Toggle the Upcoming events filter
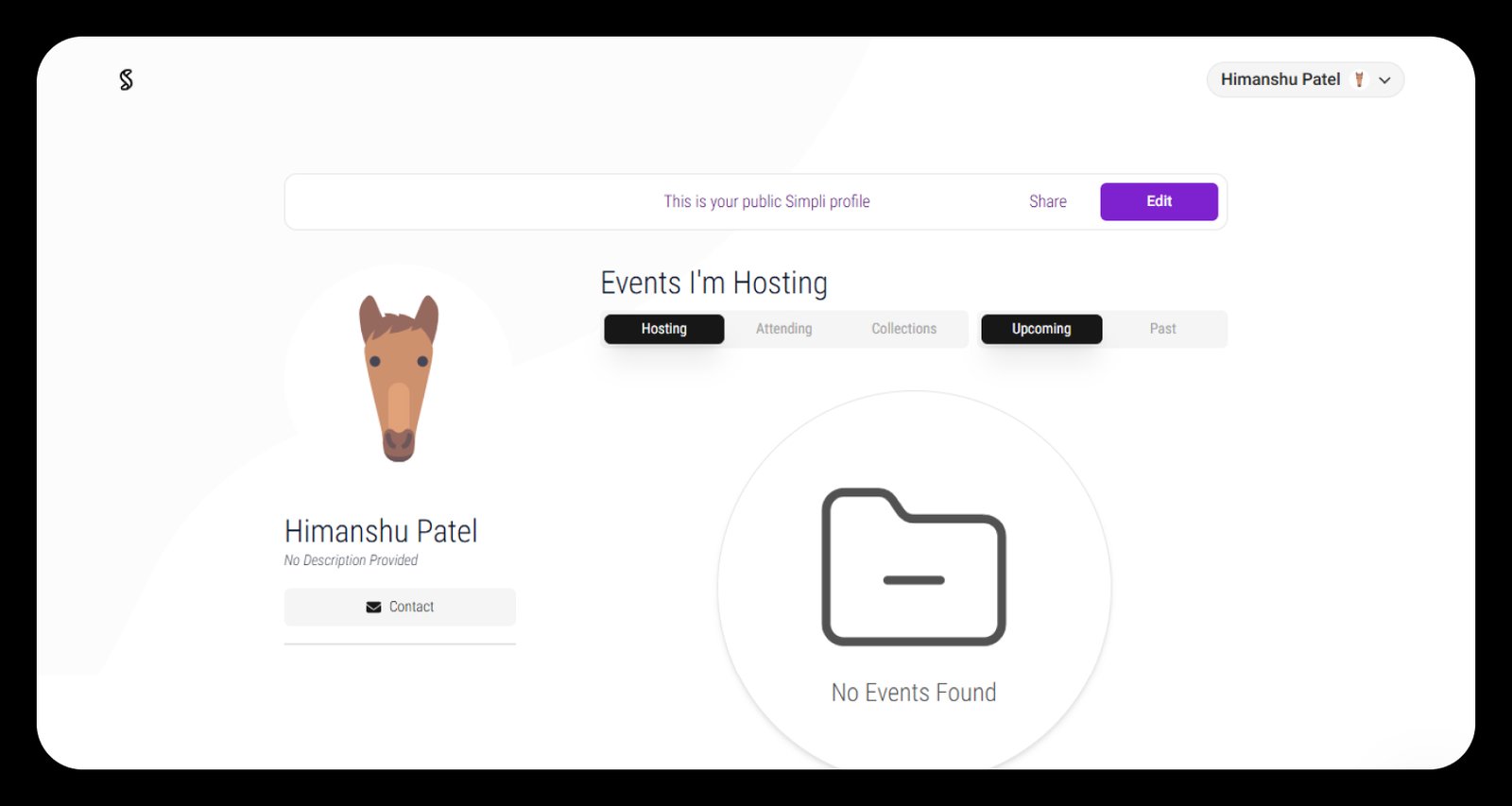This screenshot has width=1512, height=806. pos(1040,329)
